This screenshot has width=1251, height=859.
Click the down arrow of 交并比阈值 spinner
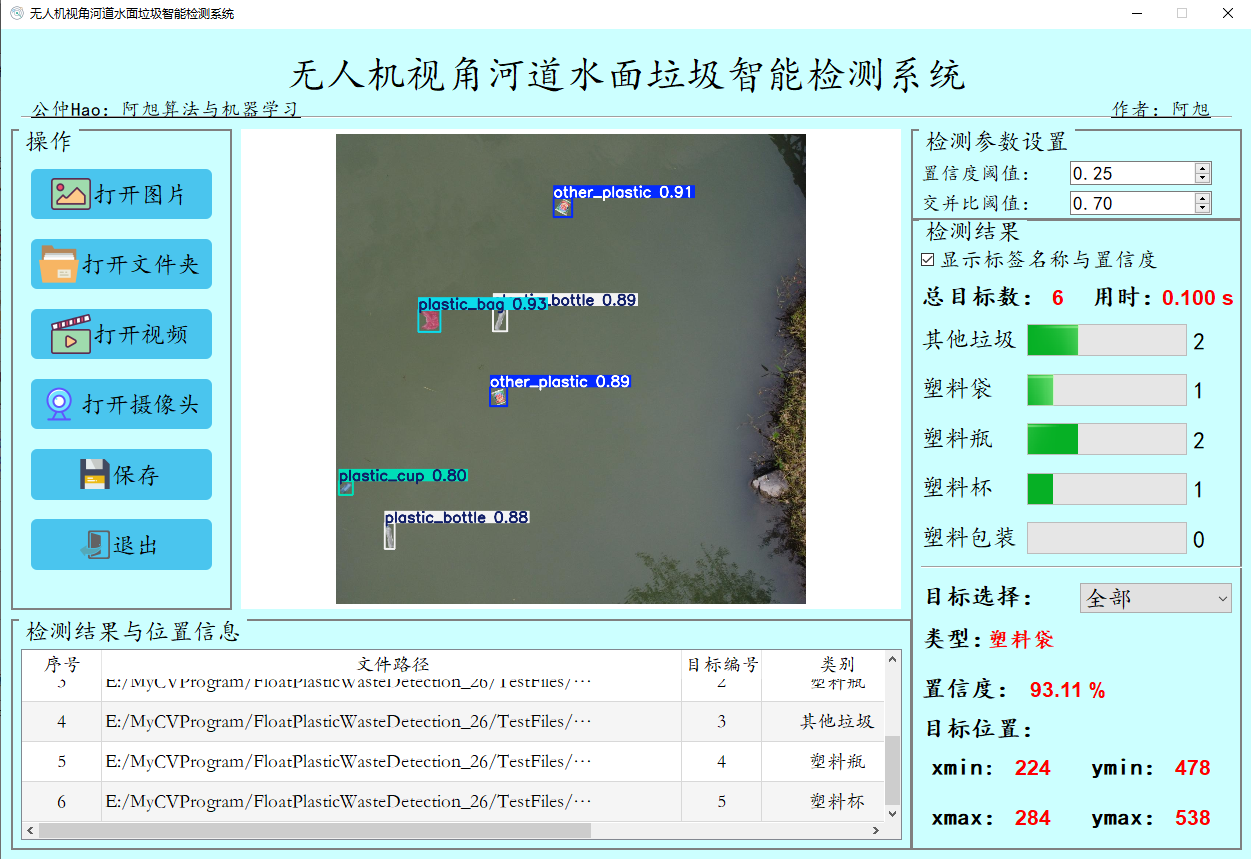tap(1202, 208)
